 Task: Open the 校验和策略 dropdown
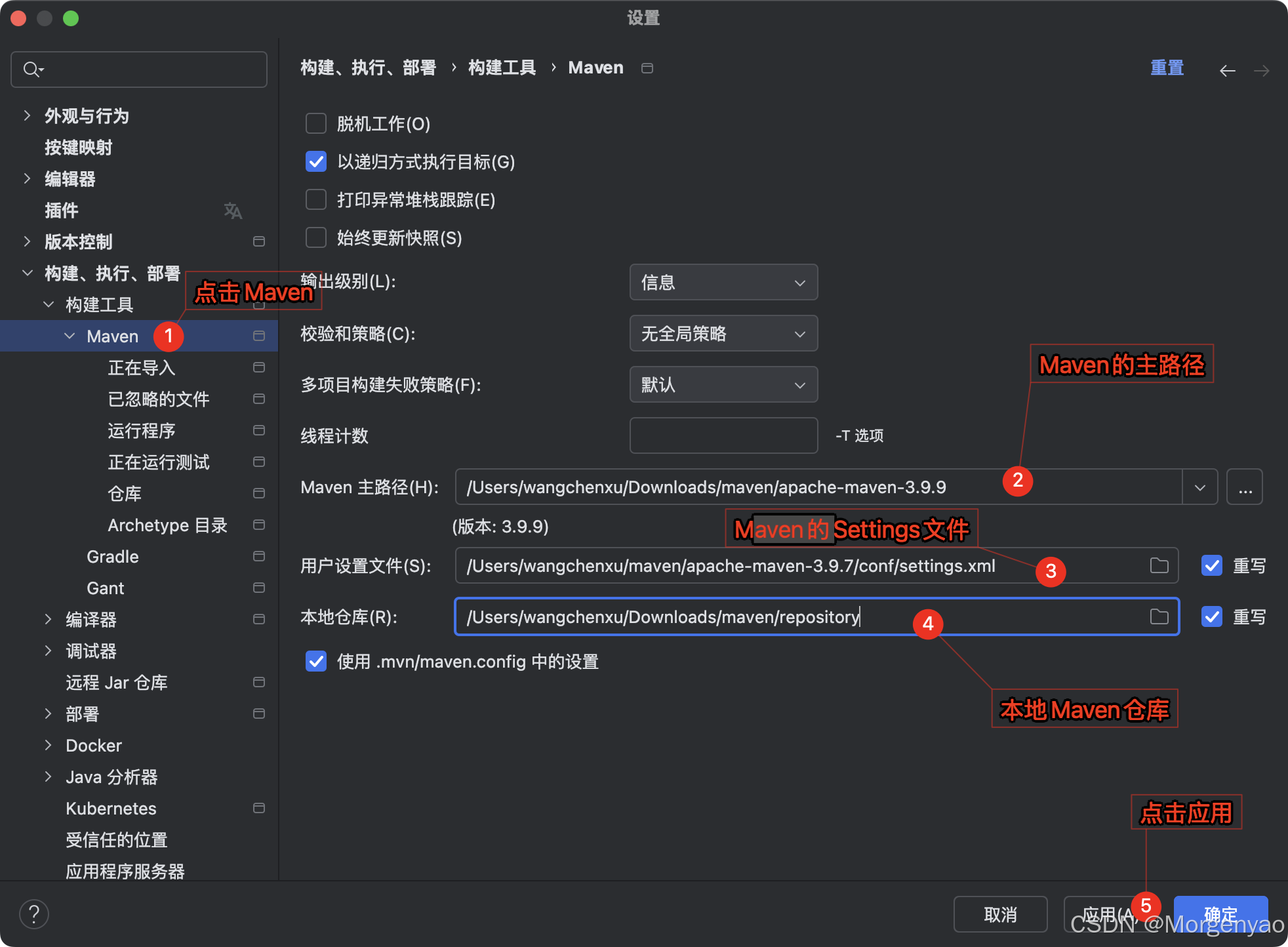point(723,333)
